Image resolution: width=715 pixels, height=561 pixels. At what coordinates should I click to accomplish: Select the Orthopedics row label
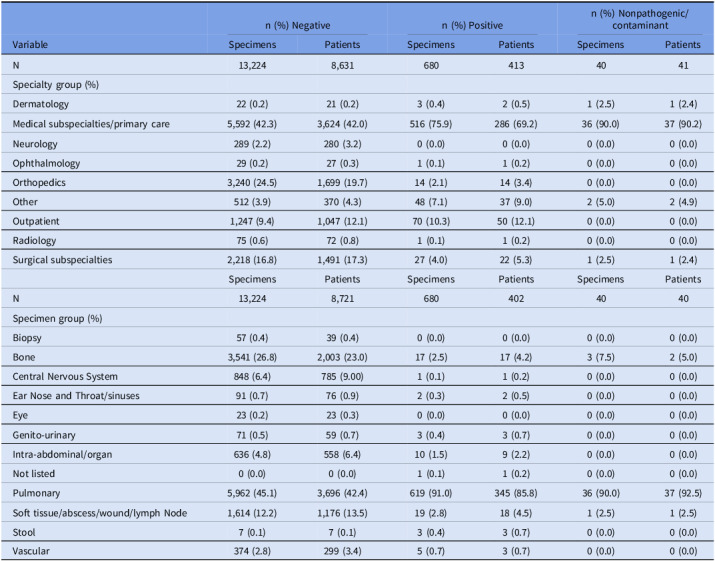pos(39,182)
